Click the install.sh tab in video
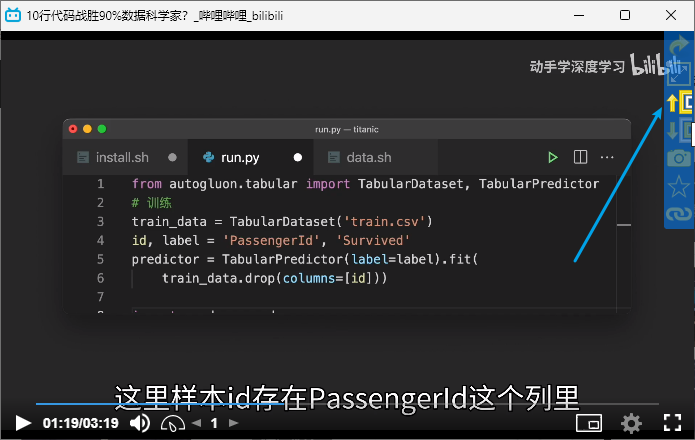The width and height of the screenshot is (695, 440). coord(121,158)
